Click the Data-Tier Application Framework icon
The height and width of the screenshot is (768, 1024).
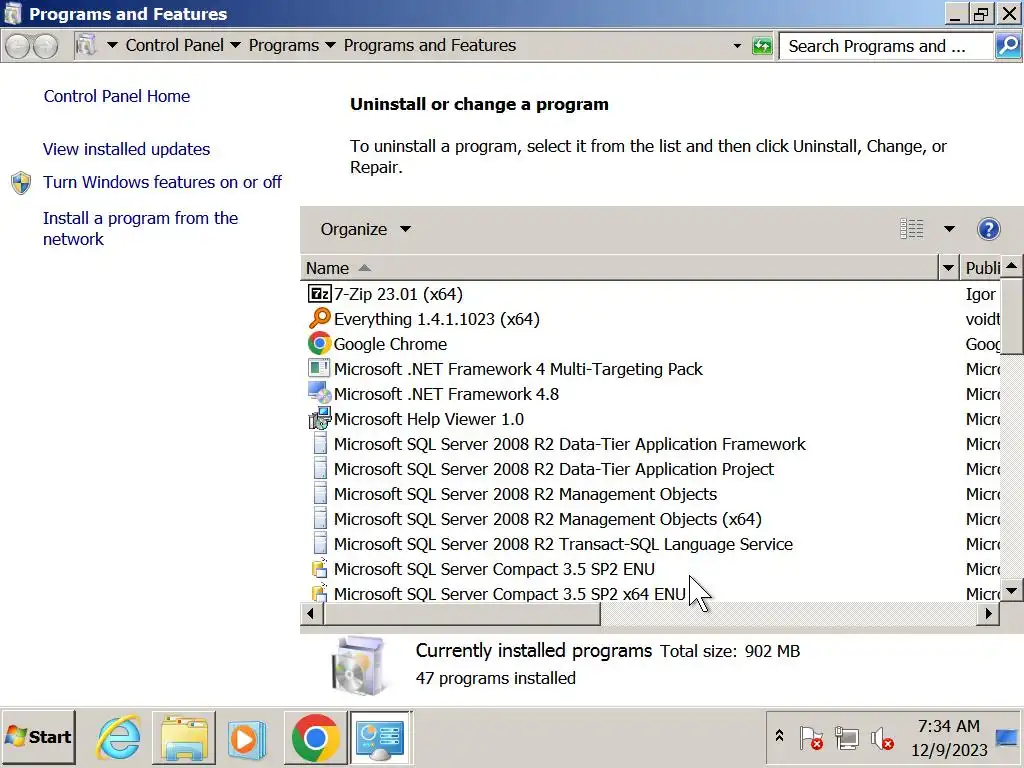(319, 443)
